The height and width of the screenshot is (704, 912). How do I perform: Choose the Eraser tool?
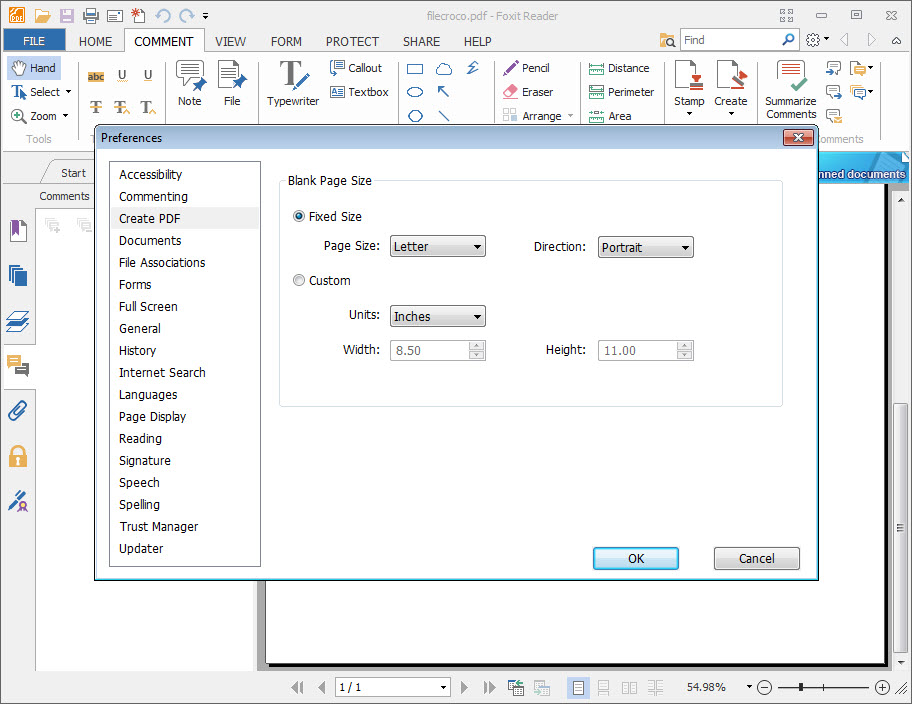coord(527,92)
